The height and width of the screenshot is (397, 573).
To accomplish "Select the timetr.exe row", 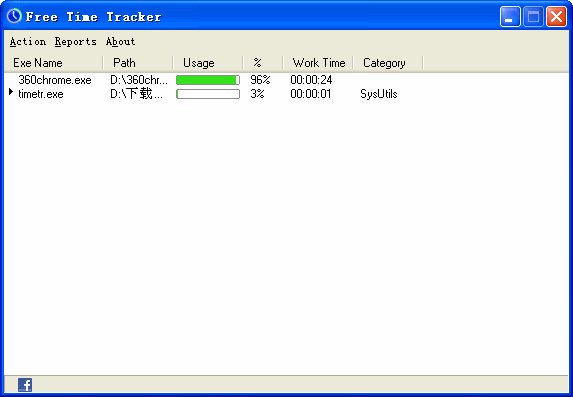I will [213, 94].
